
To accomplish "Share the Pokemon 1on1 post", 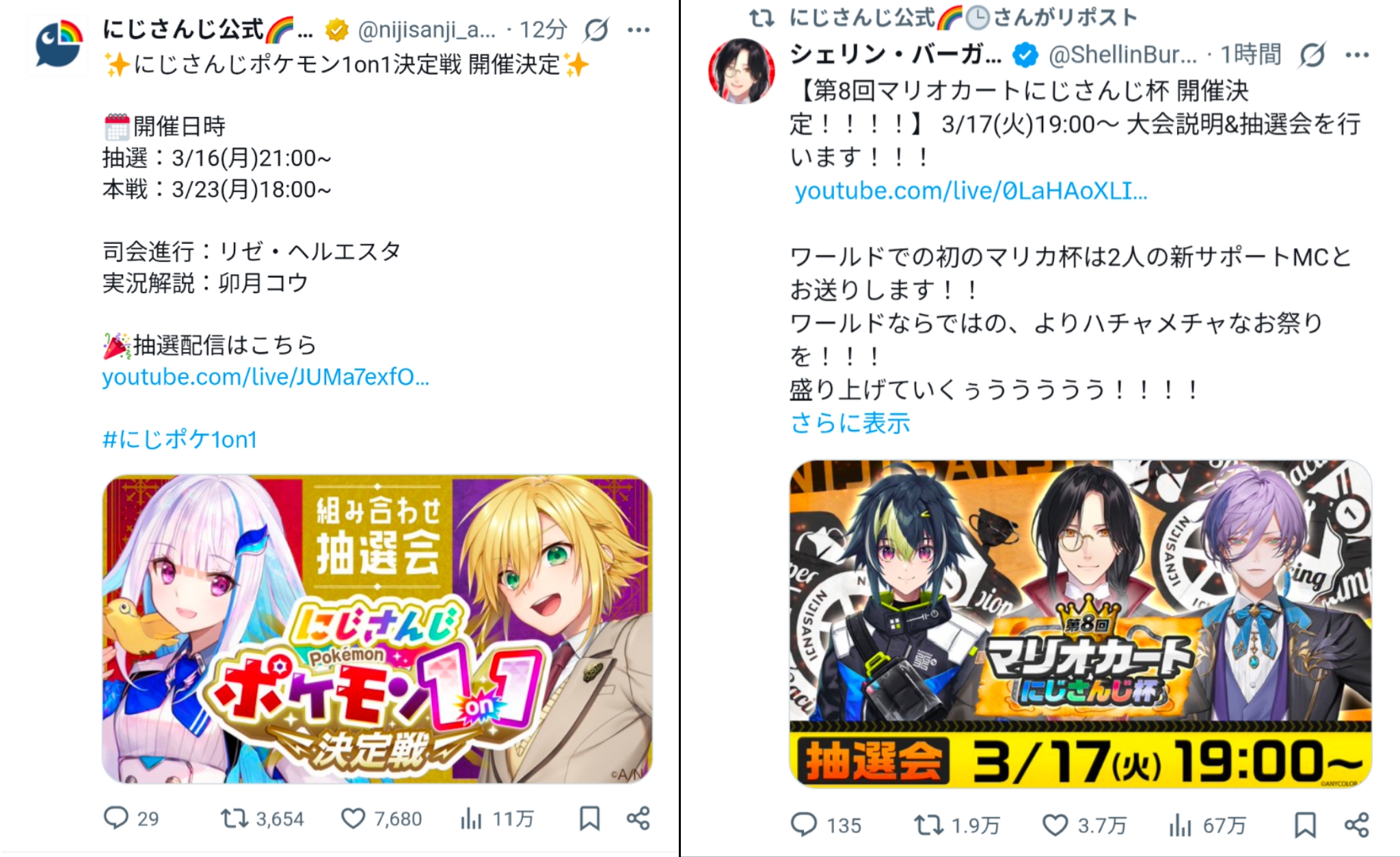I will tap(638, 818).
